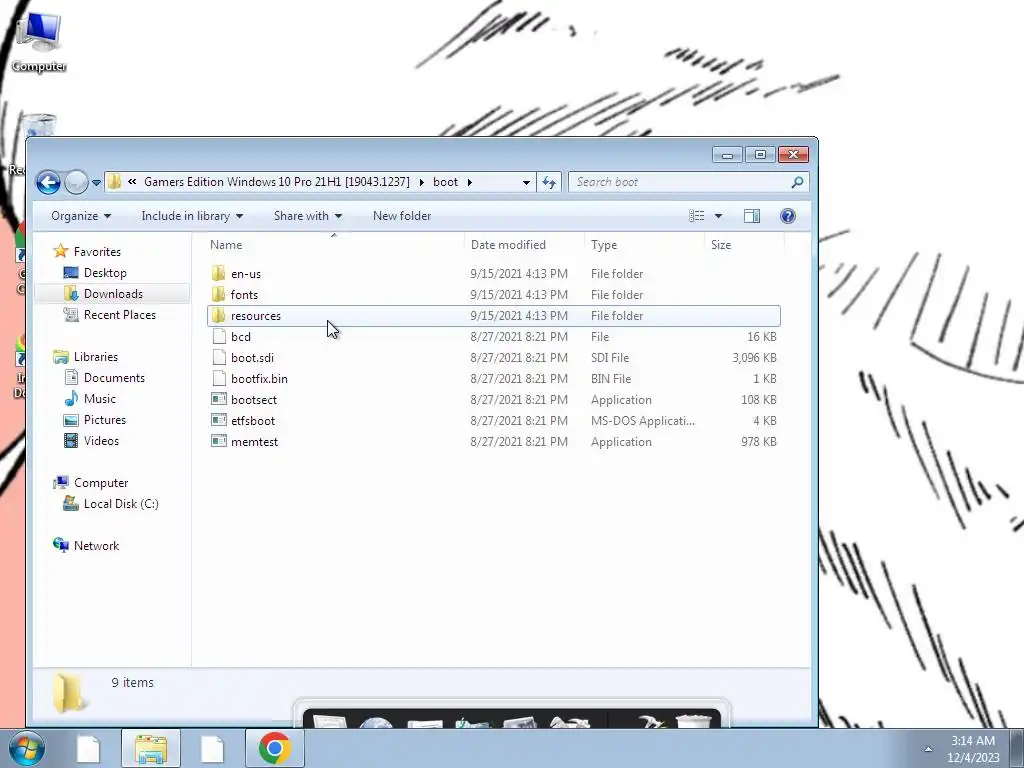Toggle the preview pane
Screen dimensions: 1024x768
pyautogui.click(x=752, y=216)
